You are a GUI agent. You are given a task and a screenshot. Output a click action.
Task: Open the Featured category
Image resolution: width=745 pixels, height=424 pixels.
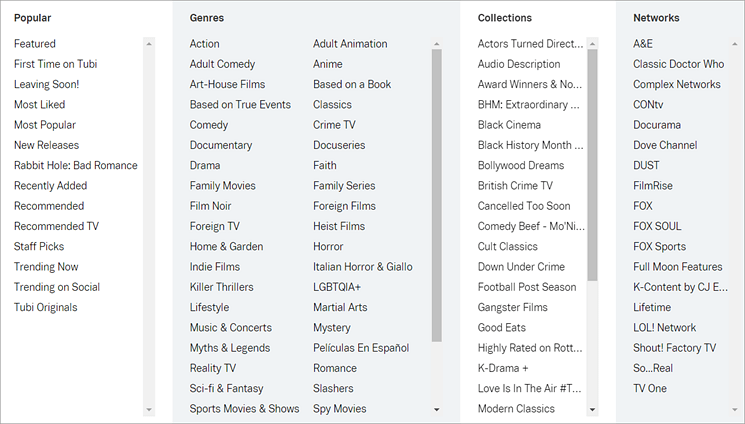35,44
